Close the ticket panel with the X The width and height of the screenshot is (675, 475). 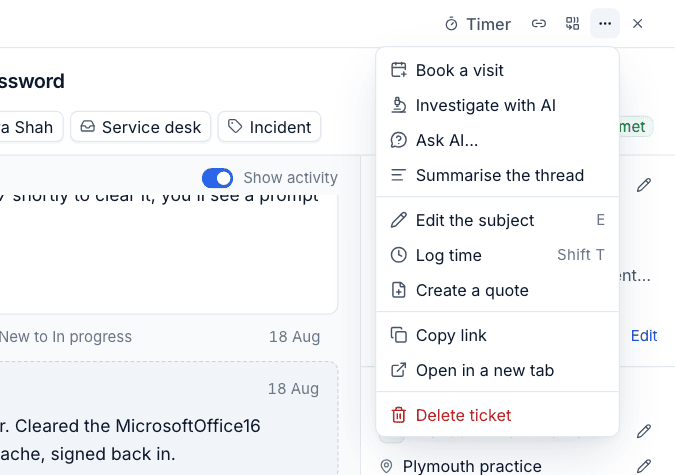coord(638,23)
